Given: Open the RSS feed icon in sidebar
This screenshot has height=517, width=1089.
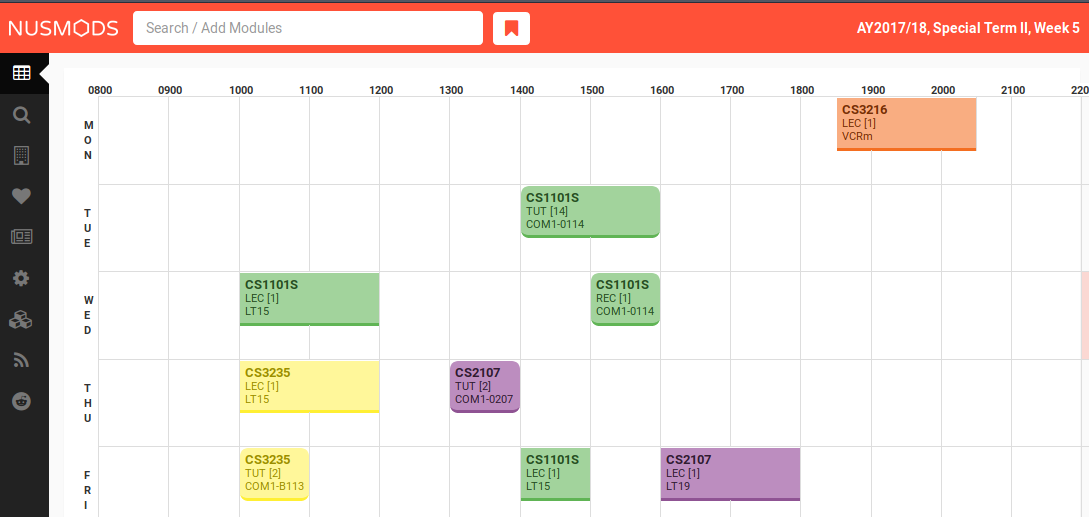Looking at the screenshot, I should 22,360.
